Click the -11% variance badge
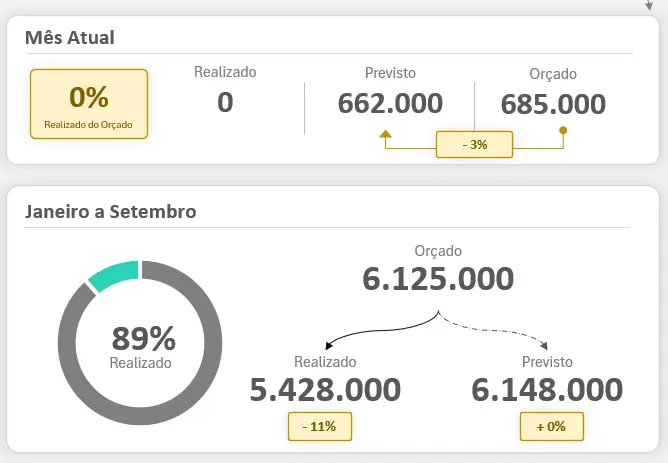 (x=320, y=426)
